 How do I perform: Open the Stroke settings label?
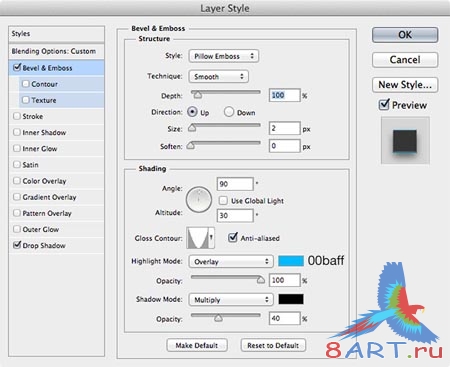point(33,116)
